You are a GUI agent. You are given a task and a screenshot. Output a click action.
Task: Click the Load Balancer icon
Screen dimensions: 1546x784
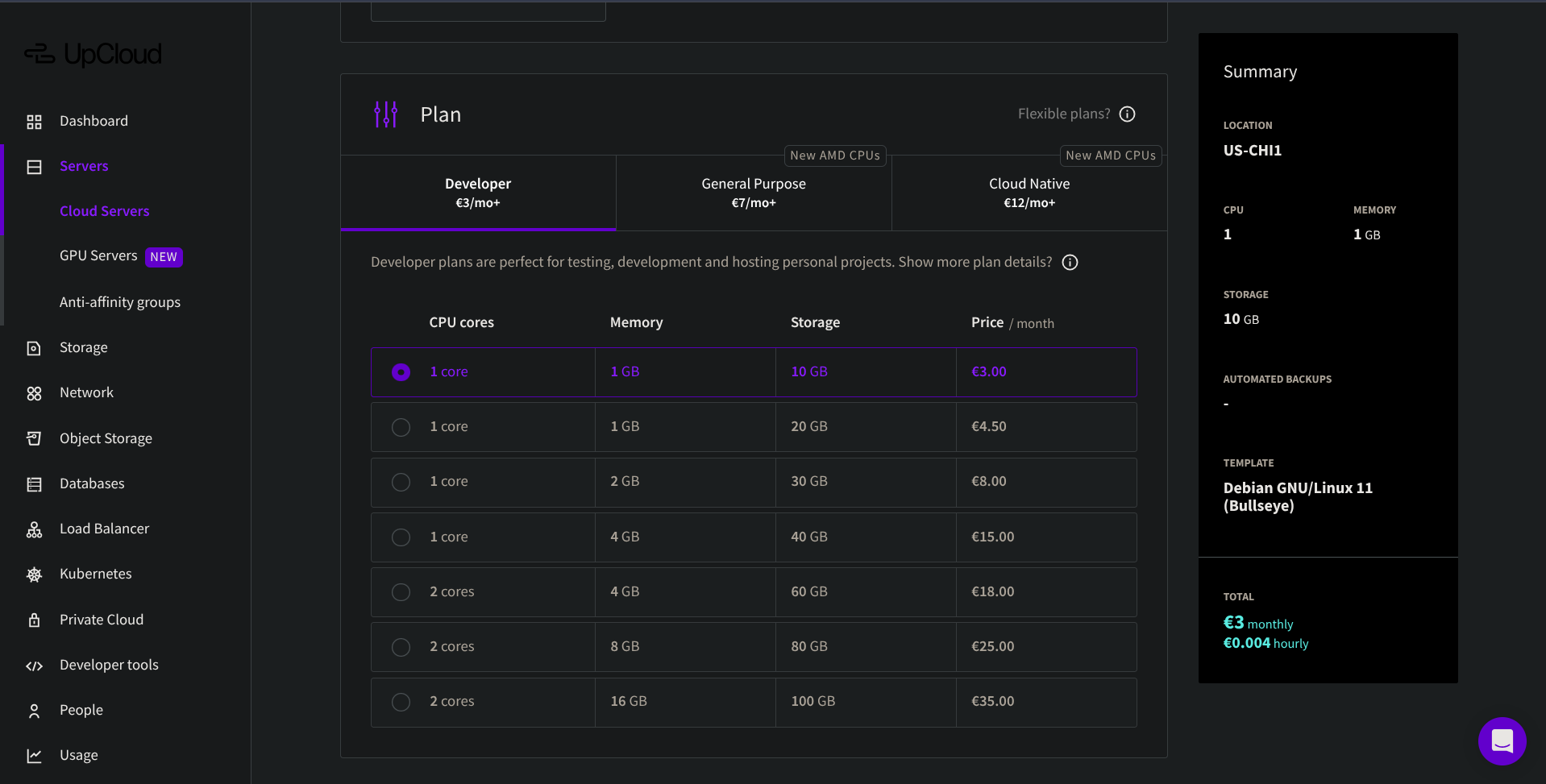pos(34,529)
